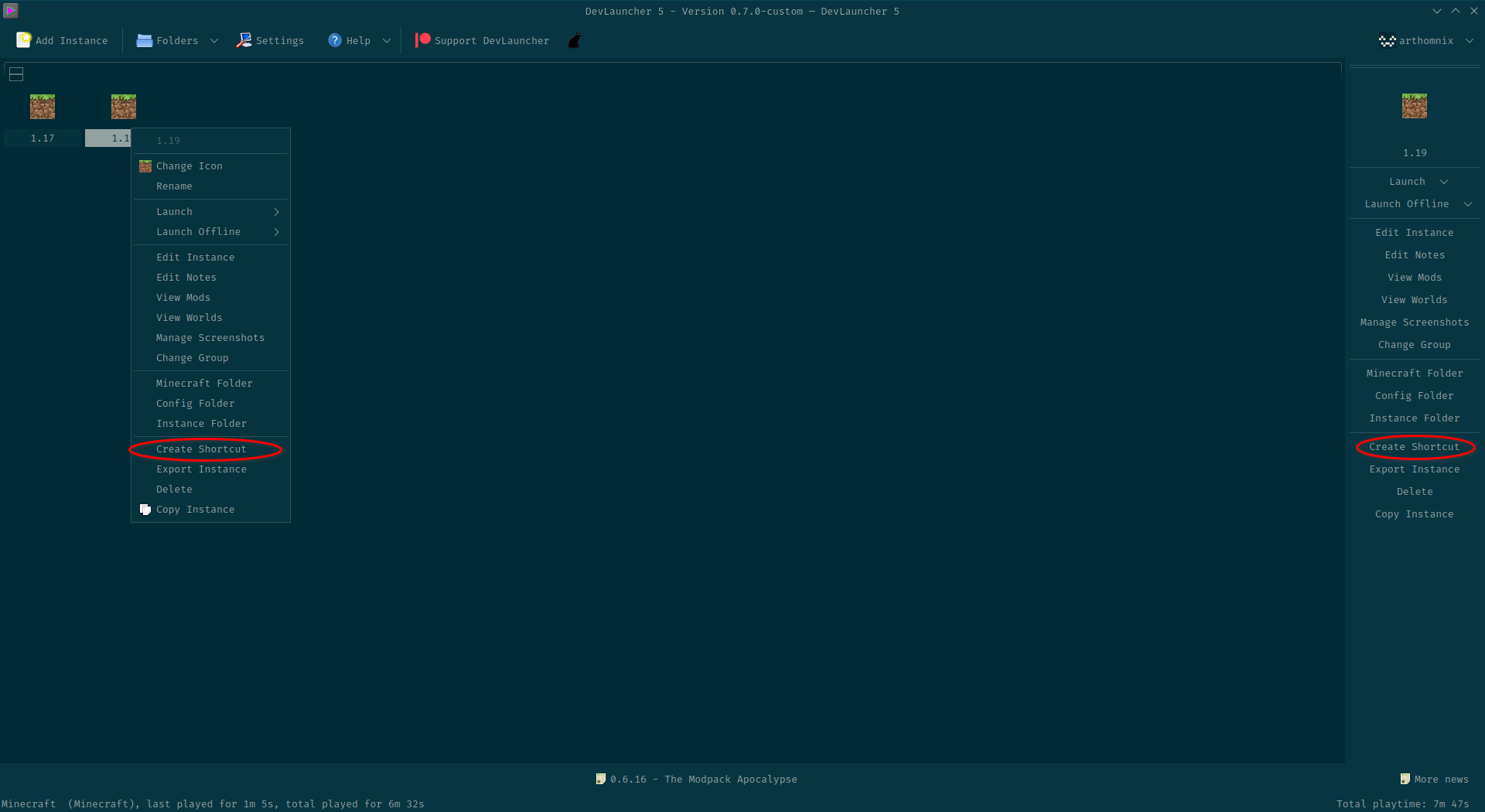Click the grass block icon in right sidebar
This screenshot has height=812, width=1485.
[1415, 106]
